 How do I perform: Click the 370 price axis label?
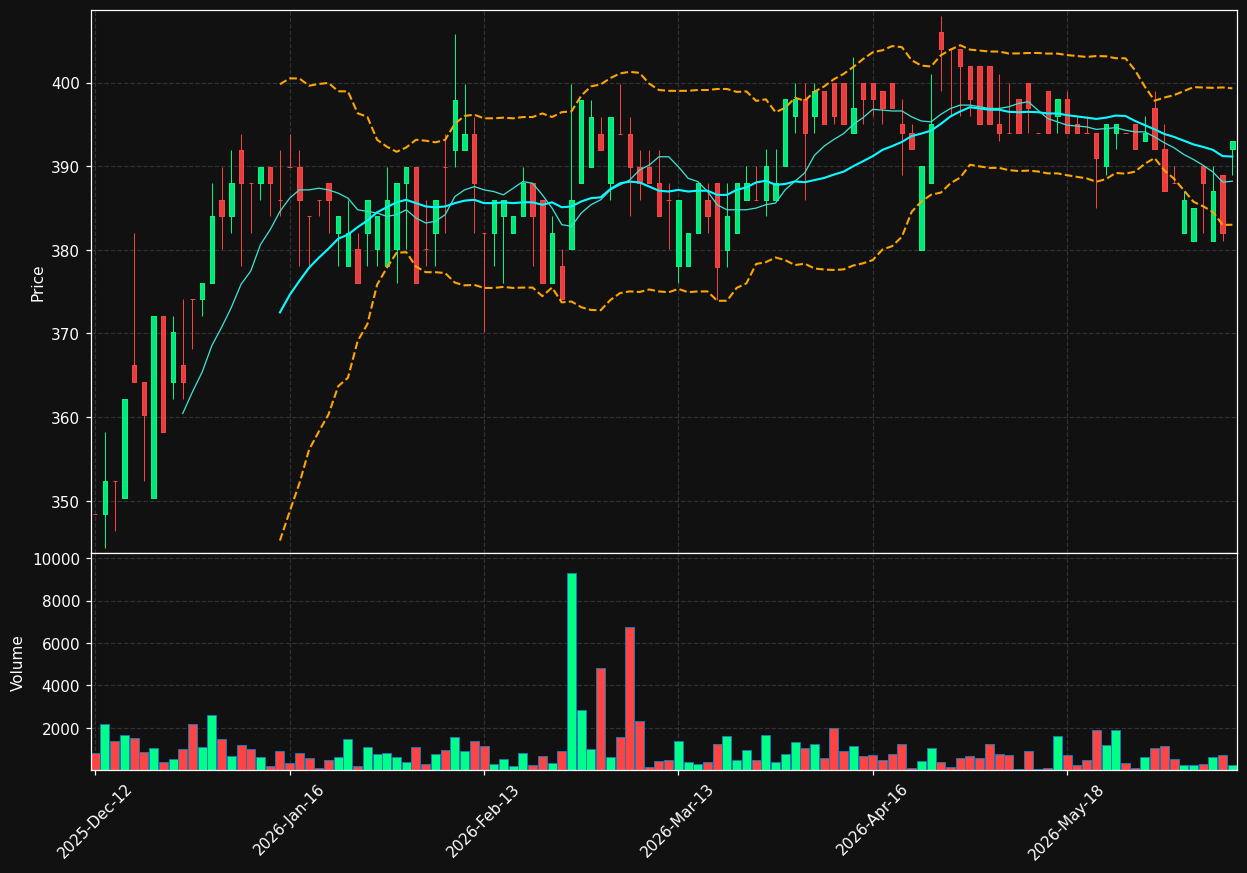click(x=67, y=334)
